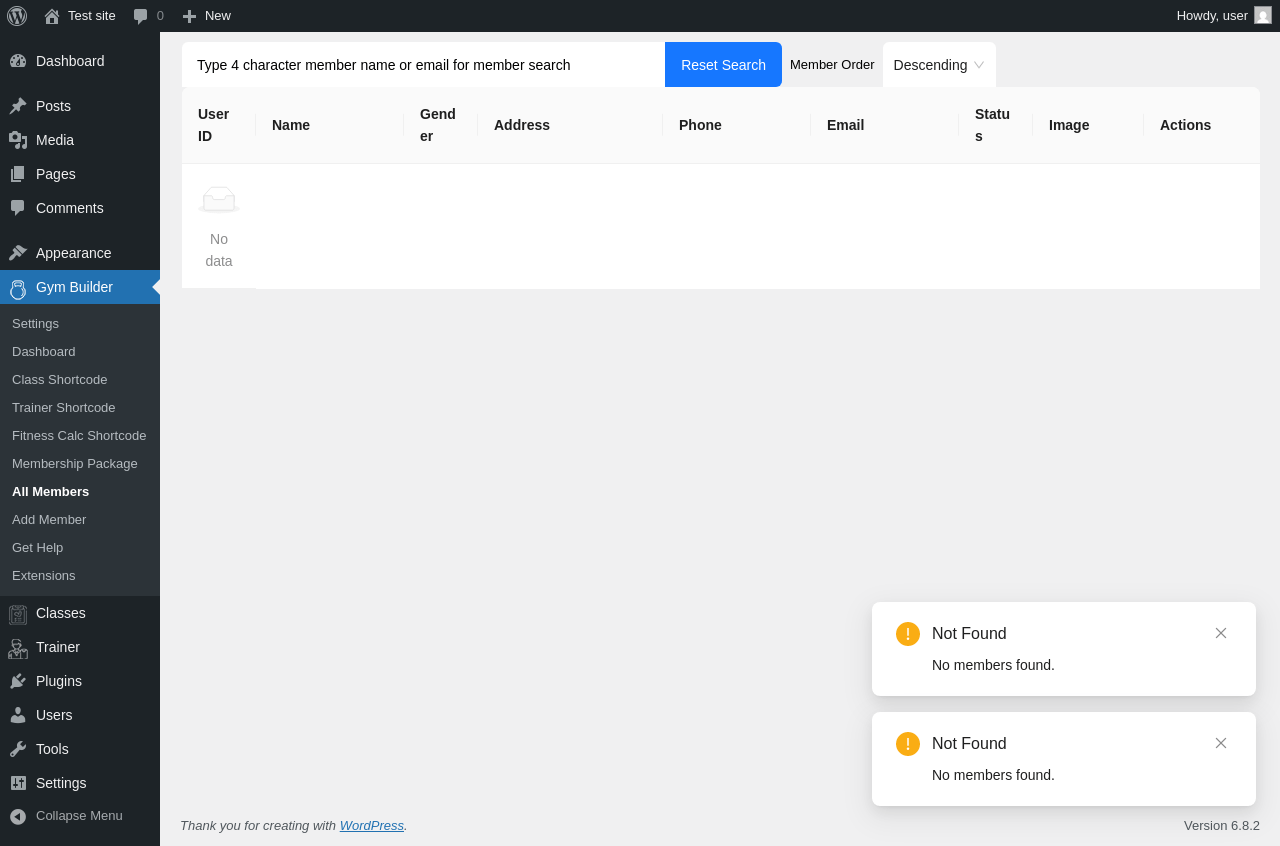Click the Comments speech bubble sidebar icon
This screenshot has width=1280, height=846.
pyautogui.click(x=18, y=208)
